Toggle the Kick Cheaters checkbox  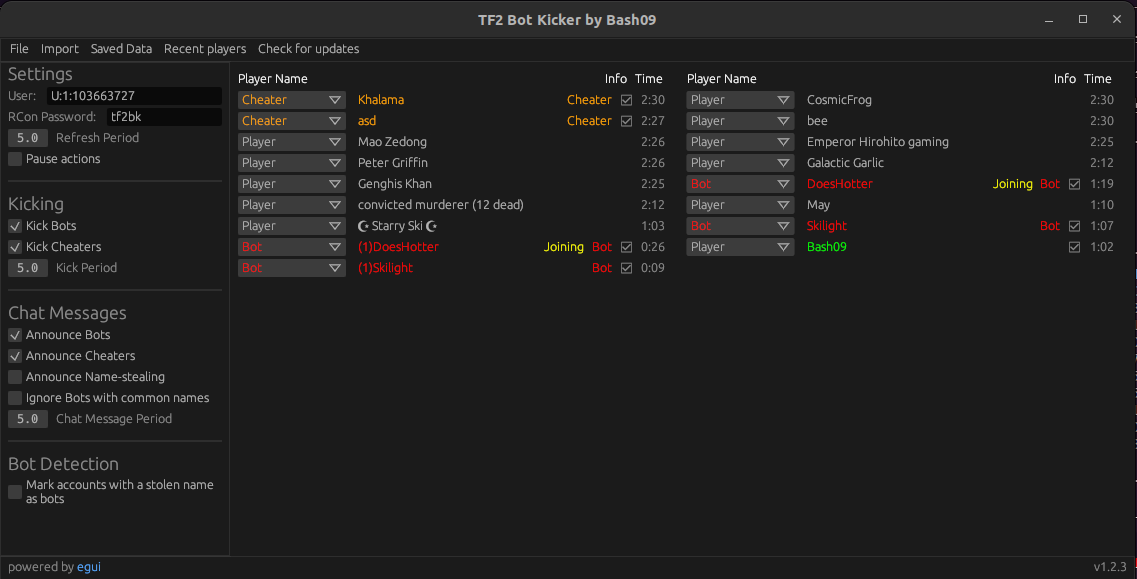coord(15,247)
